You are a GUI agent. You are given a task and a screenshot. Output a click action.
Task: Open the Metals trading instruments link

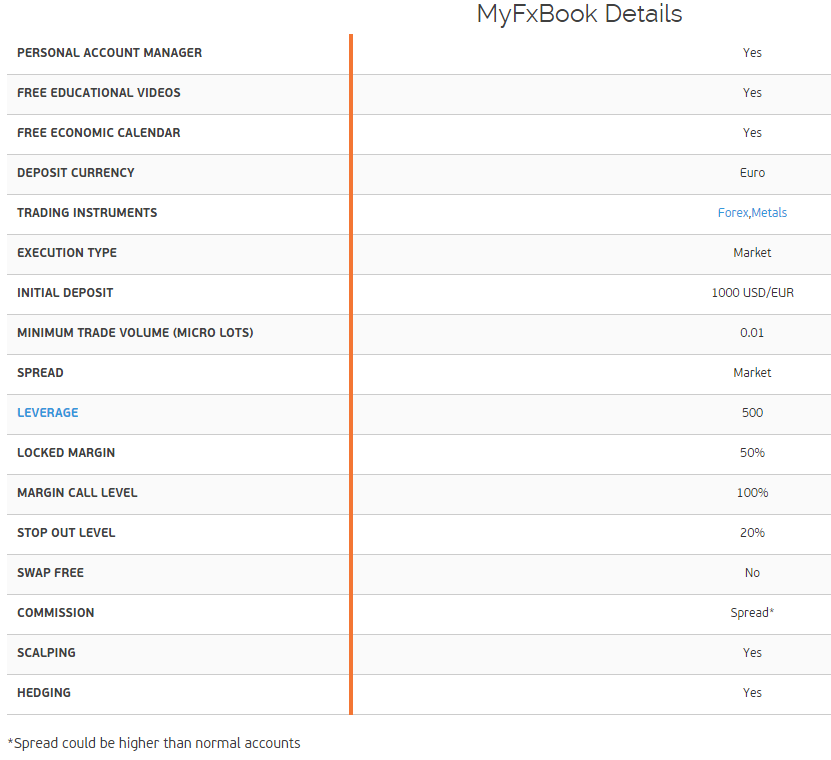tap(770, 213)
